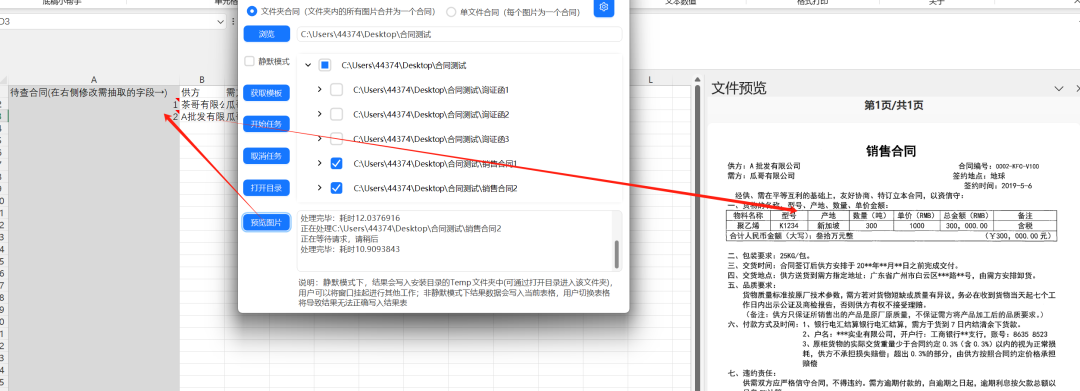The height and width of the screenshot is (391, 1080).
Task: Select the 销售合同2 folder path label
Action: tap(435, 187)
